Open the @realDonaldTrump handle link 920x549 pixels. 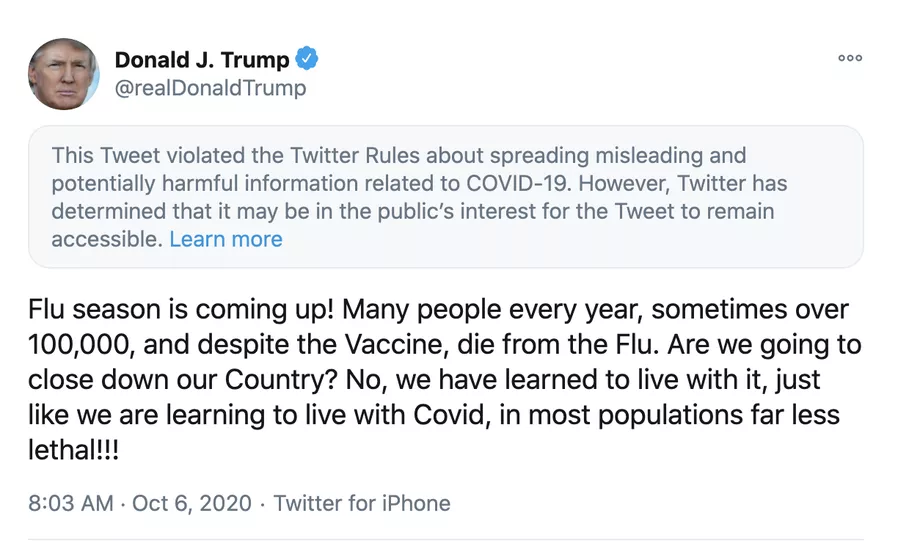[210, 88]
